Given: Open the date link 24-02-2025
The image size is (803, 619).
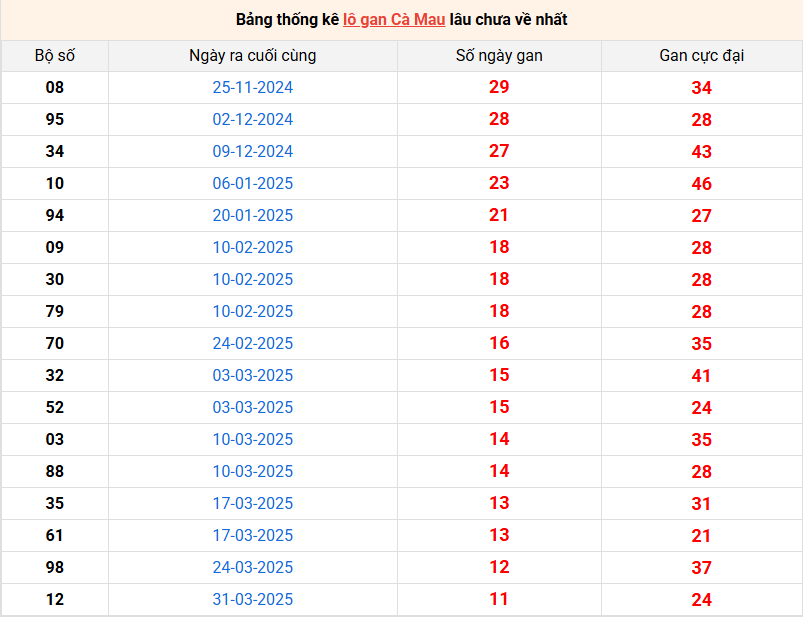Looking at the screenshot, I should point(253,344).
